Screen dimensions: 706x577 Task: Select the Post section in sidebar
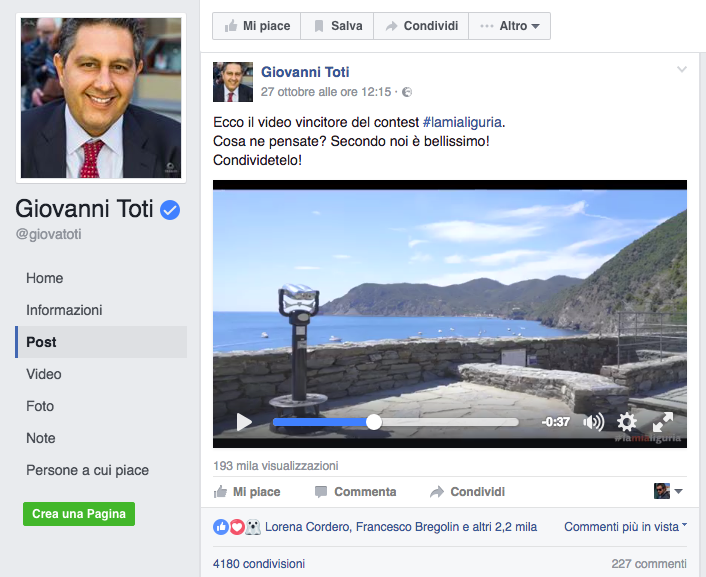[101, 342]
